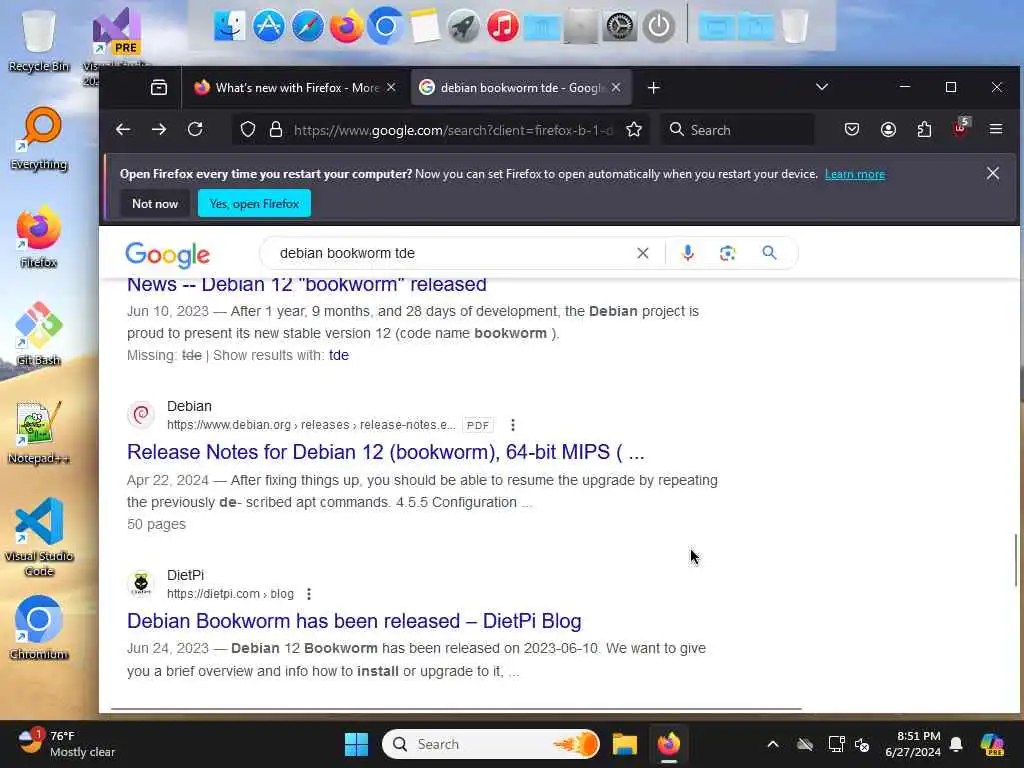Screen dimensions: 1024x768
Task: Open Save to Pocket icon
Action: 852,129
